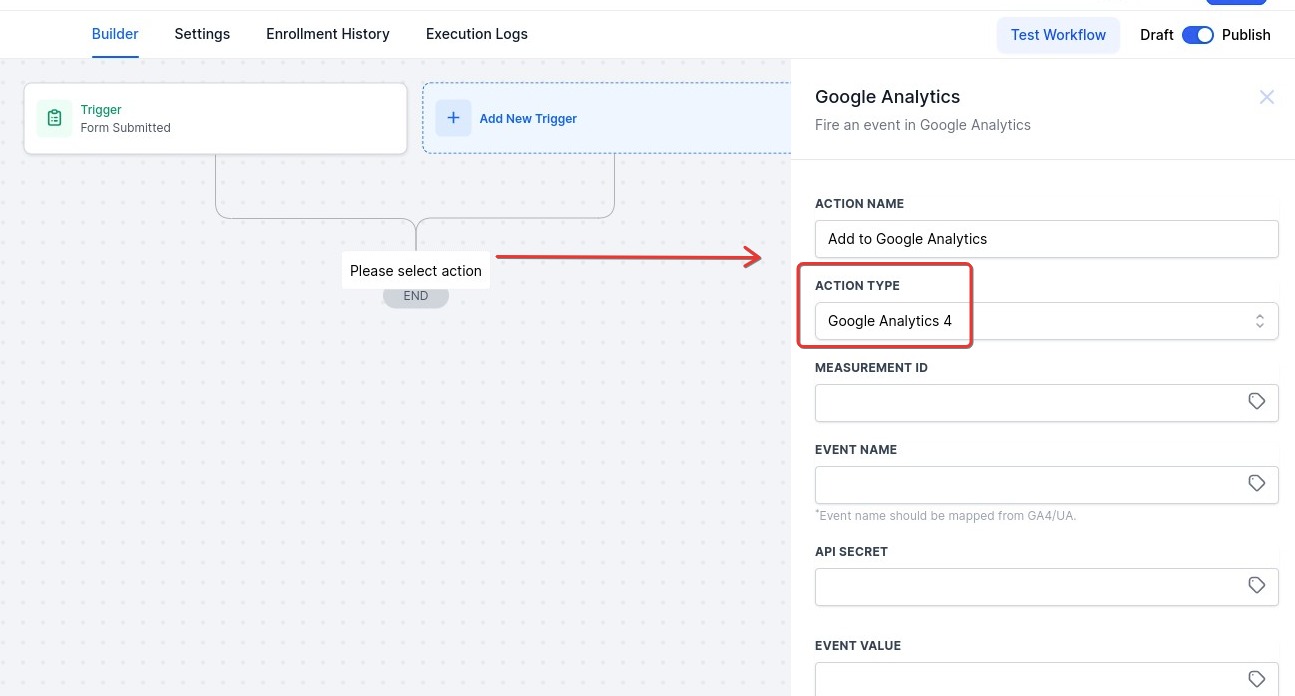Image resolution: width=1295 pixels, height=696 pixels.
Task: Toggle the Draft/Publish switch
Action: point(1197,35)
